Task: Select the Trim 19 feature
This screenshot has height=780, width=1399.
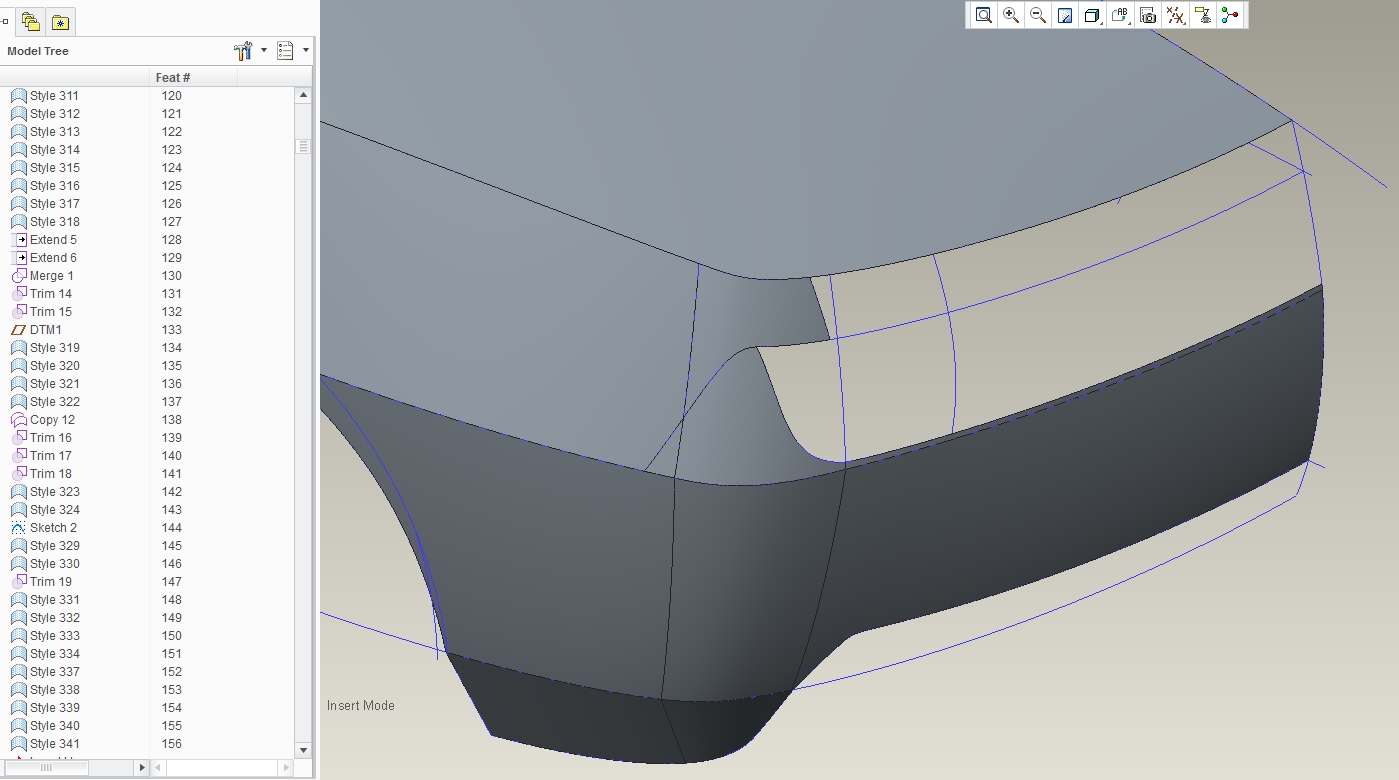Action: 50,582
